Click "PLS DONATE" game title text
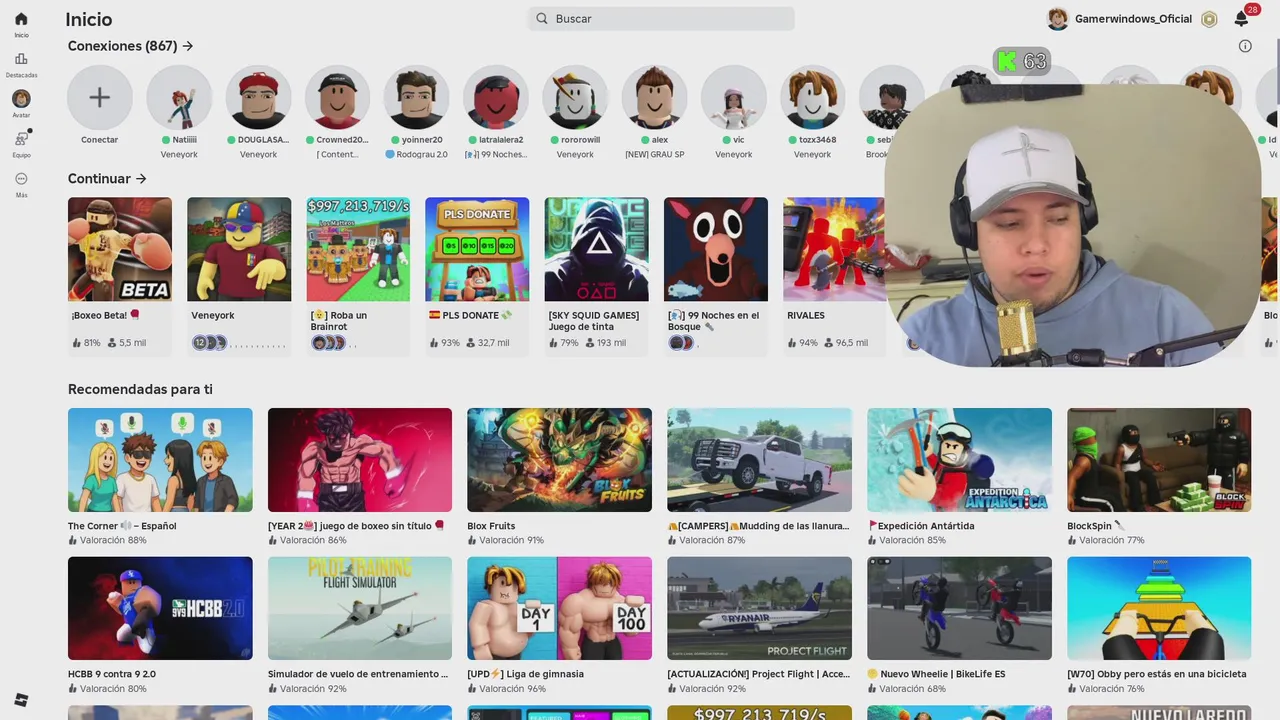The width and height of the screenshot is (1280, 720). 470,315
